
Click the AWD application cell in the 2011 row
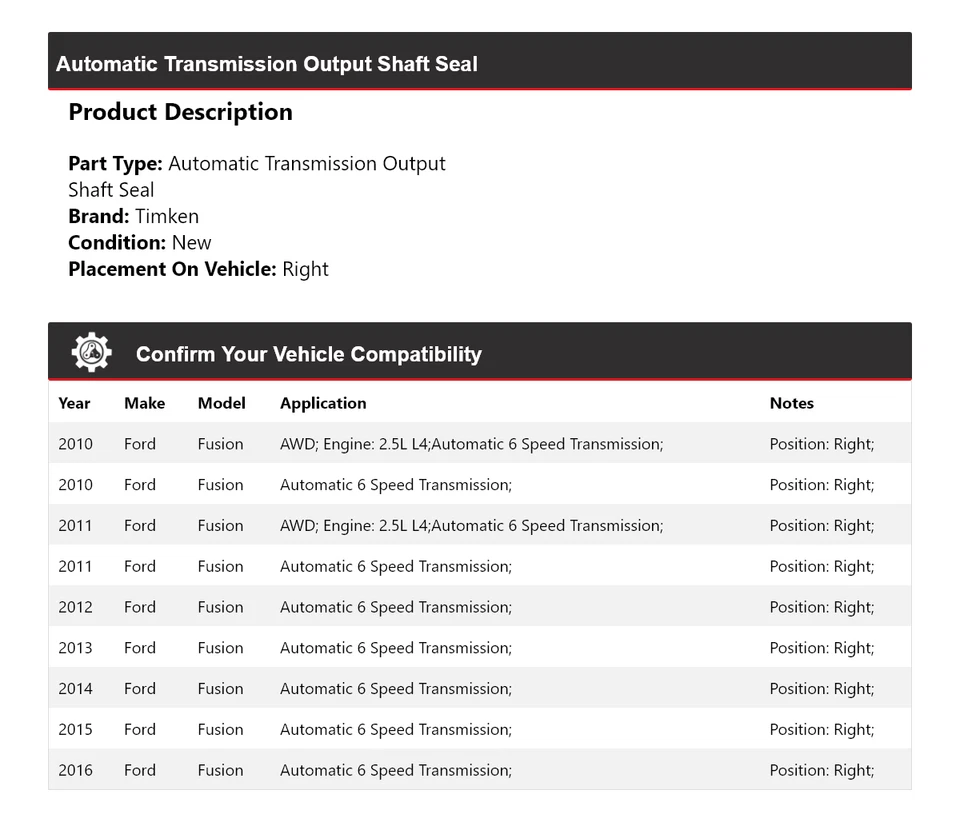[x=471, y=526]
